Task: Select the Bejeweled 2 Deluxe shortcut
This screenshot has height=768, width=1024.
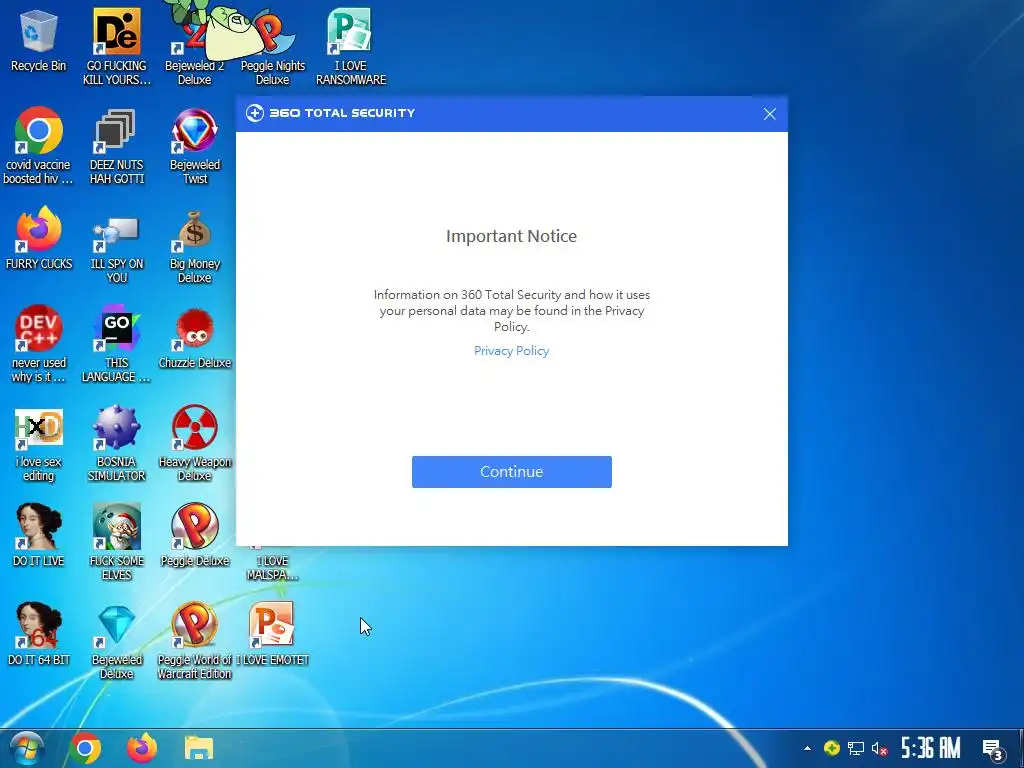Action: pyautogui.click(x=195, y=47)
